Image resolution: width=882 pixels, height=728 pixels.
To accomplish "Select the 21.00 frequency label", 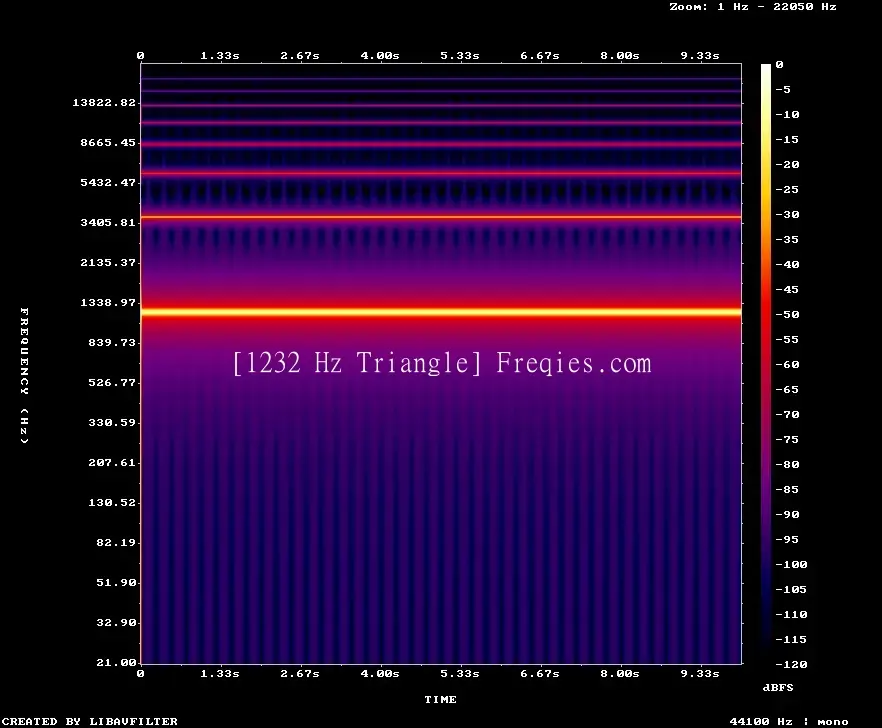I will pyautogui.click(x=116, y=662).
